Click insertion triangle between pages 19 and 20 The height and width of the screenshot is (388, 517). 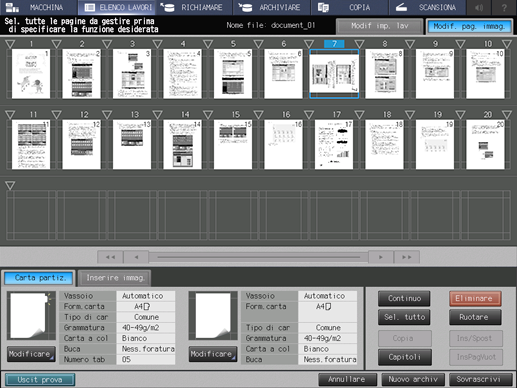460,115
